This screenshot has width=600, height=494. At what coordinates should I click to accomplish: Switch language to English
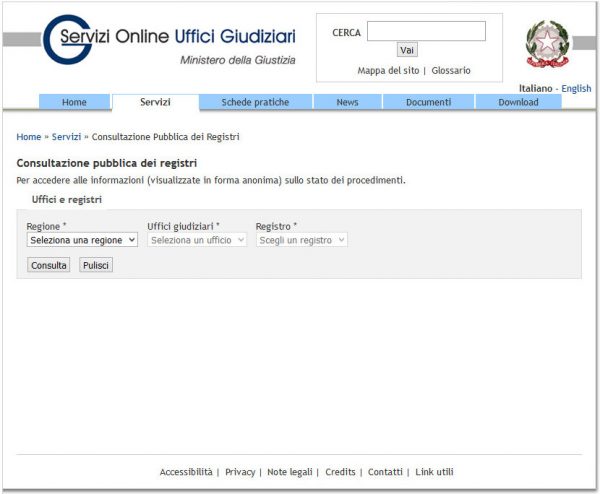coord(576,89)
